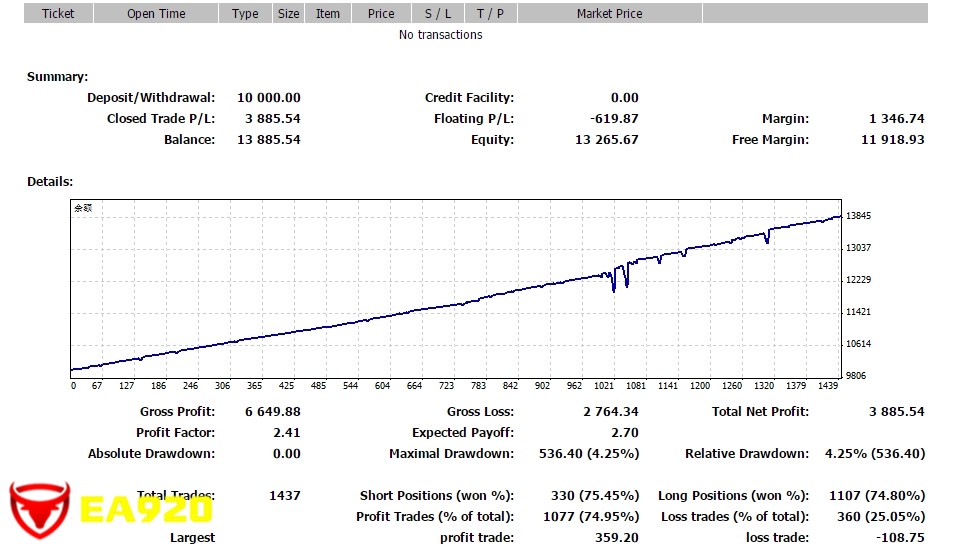Viewport: 975px width, 550px height.
Task: Sort by the Open Time column header
Action: 156,14
